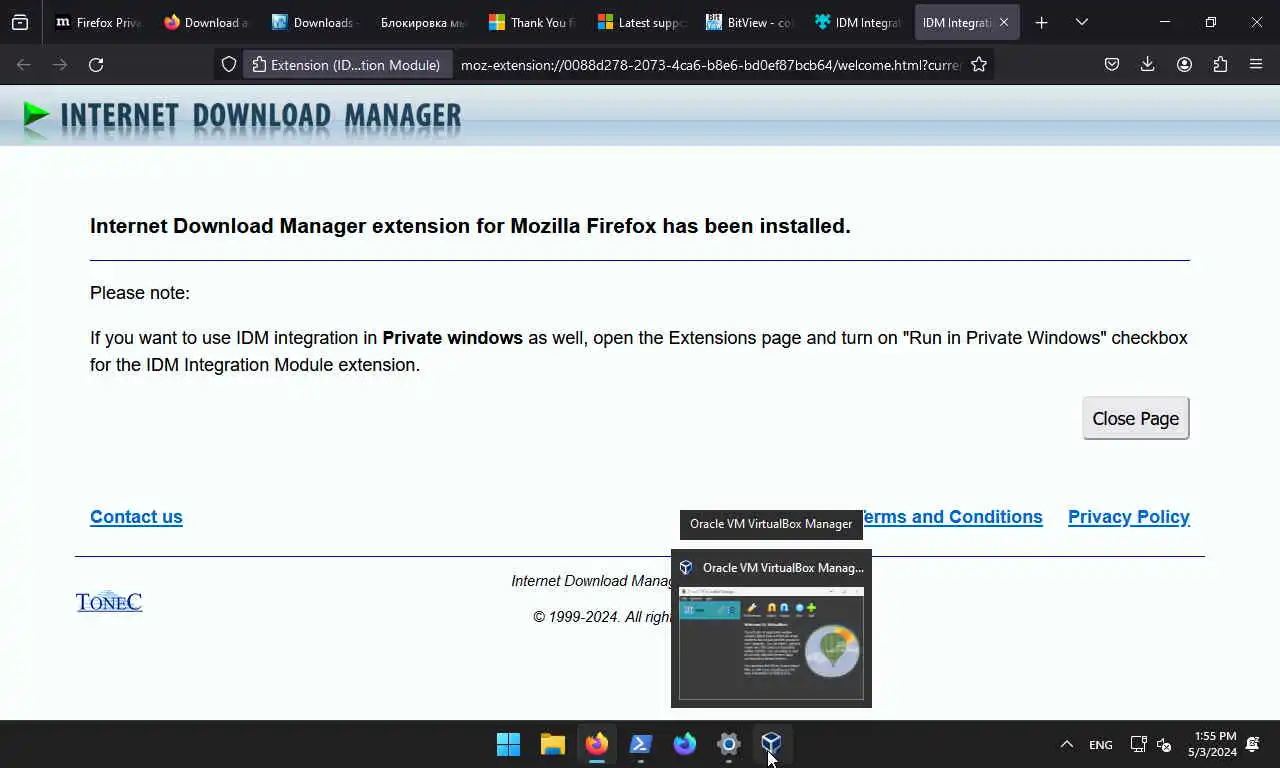Image resolution: width=1280 pixels, height=768 pixels.
Task: Show hidden tray icons chevron
Action: coord(1066,744)
